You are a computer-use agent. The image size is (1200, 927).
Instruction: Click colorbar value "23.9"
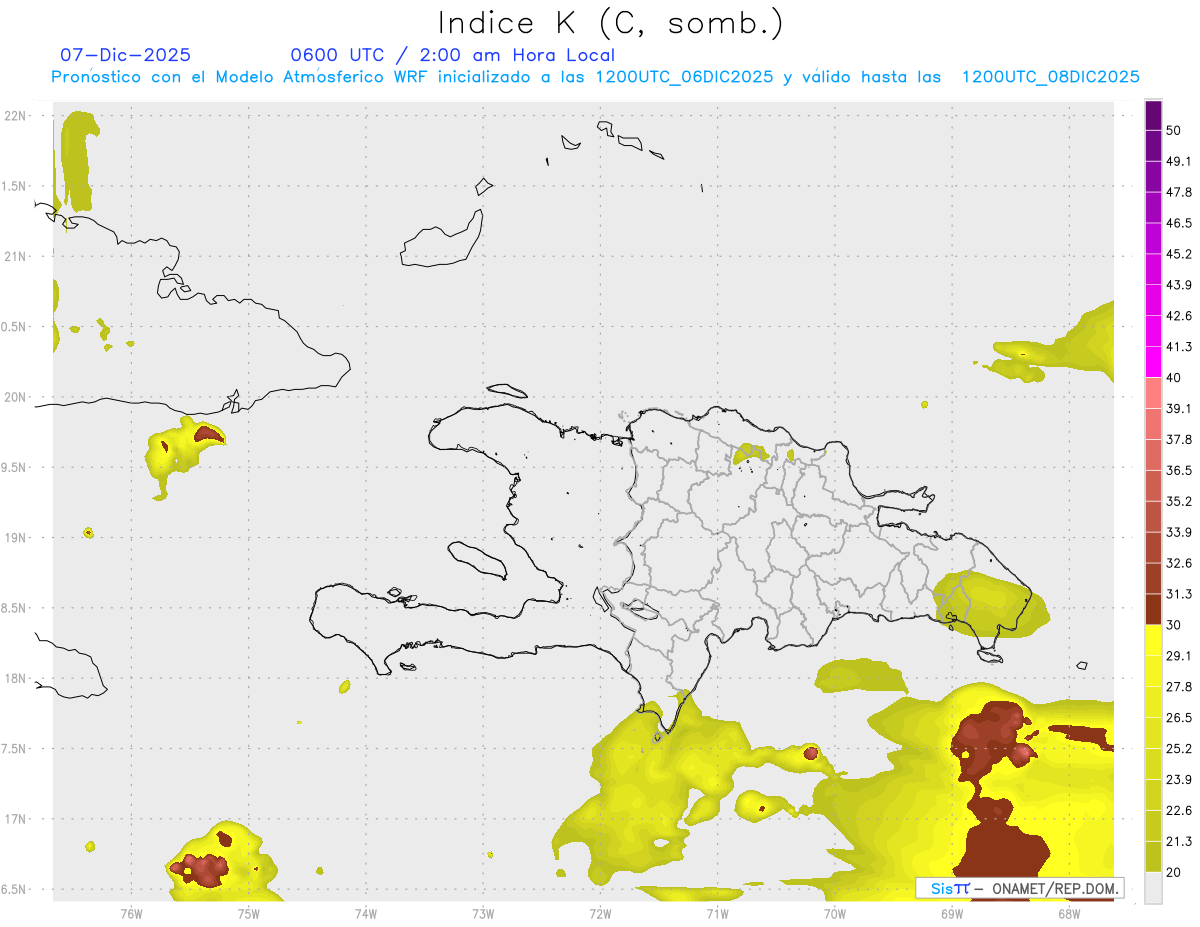coord(1180,780)
